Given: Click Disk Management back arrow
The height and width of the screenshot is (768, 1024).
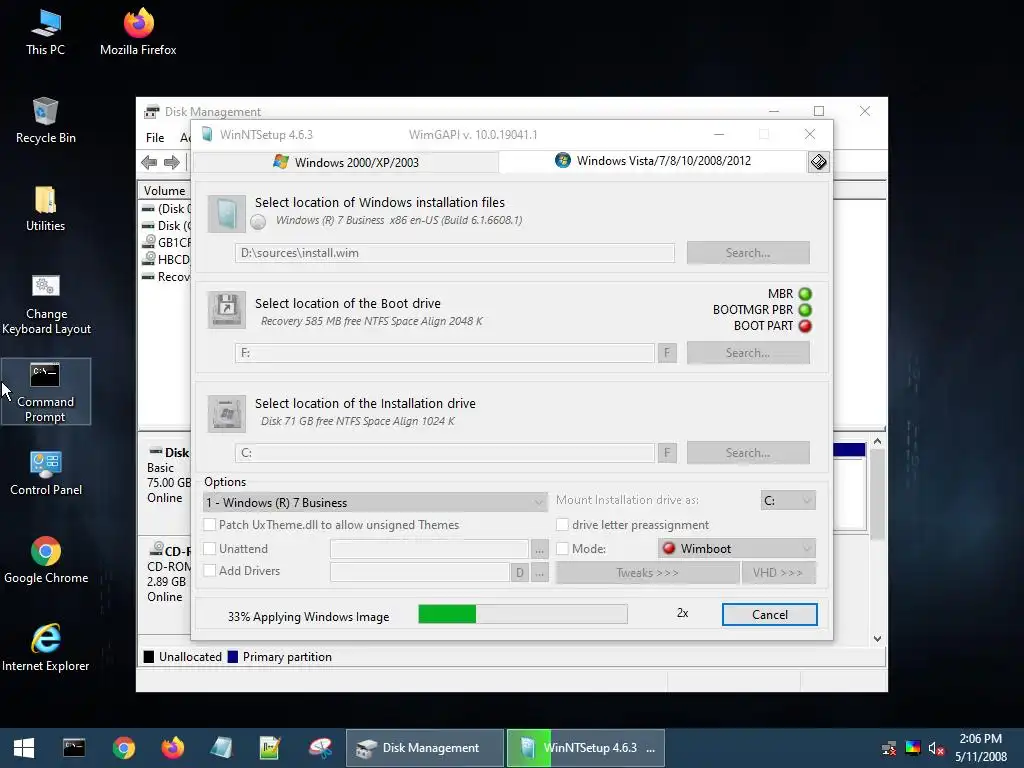Looking at the screenshot, I should point(150,162).
